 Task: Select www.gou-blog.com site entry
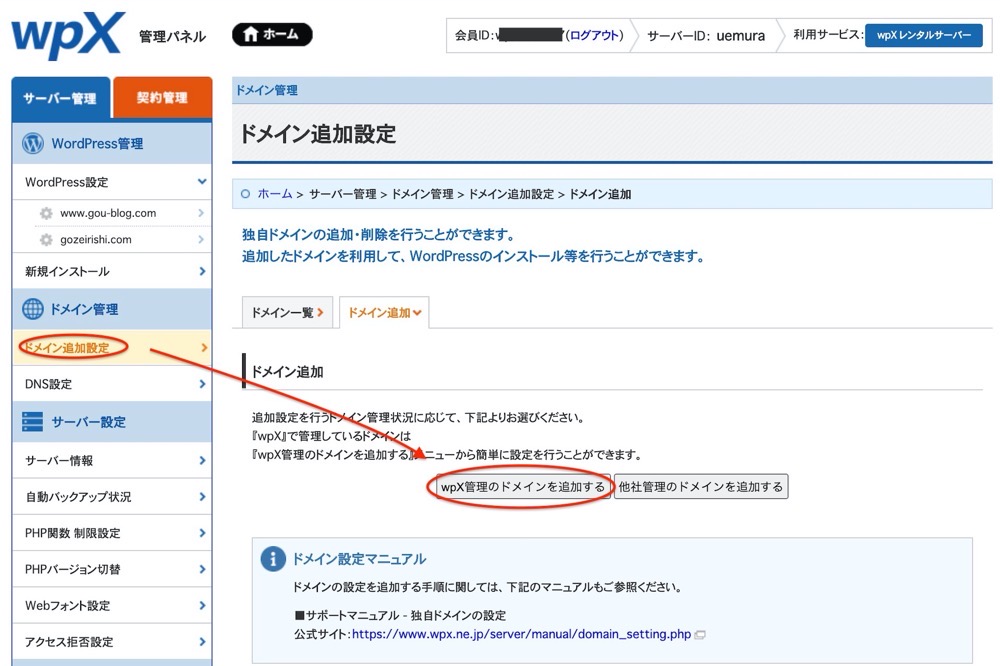(108, 213)
